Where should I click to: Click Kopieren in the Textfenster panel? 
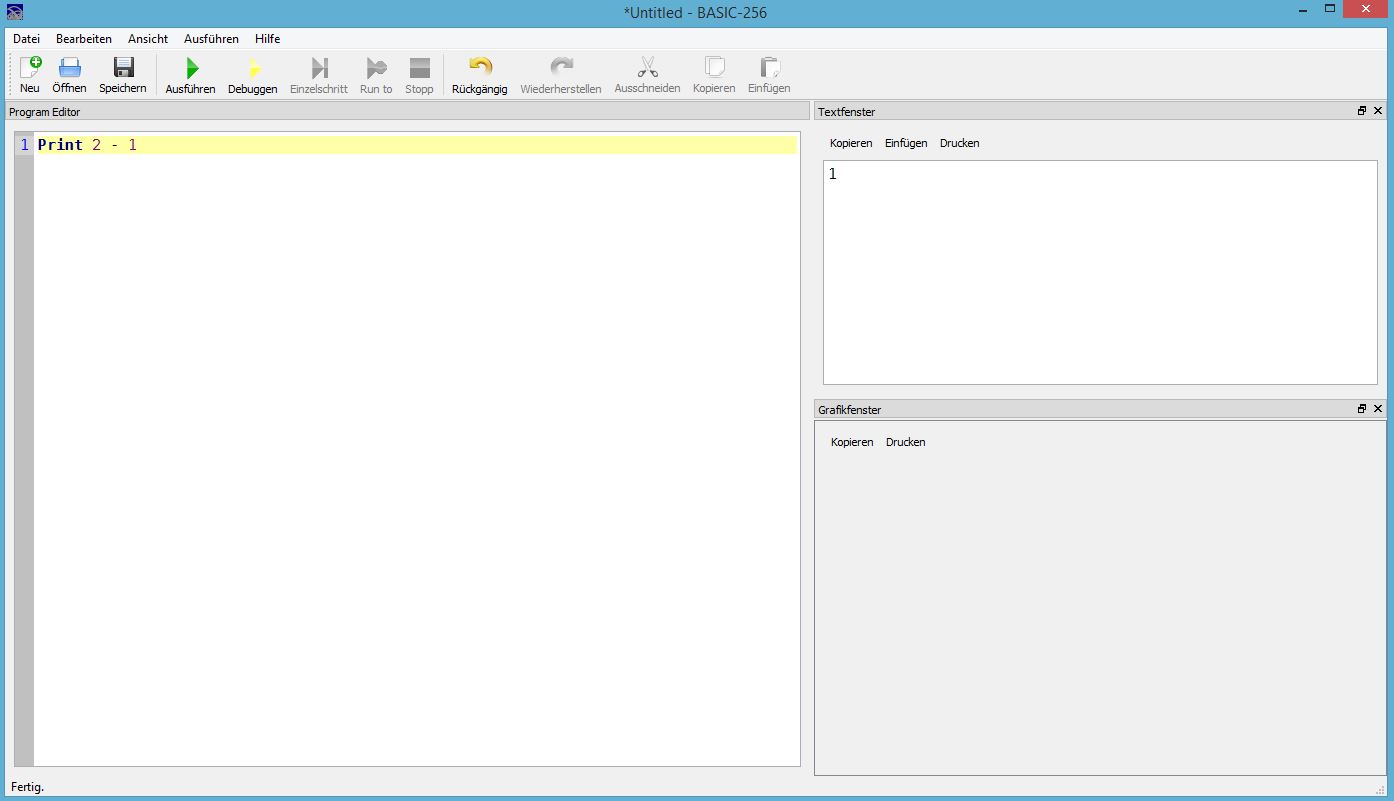coord(851,143)
